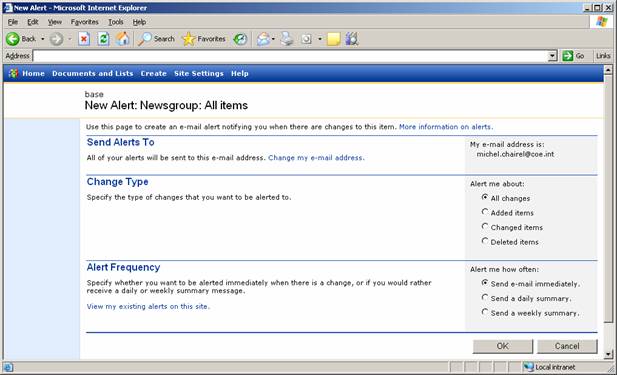The image size is (617, 375).
Task: Expand the Address bar dropdown
Action: [x=552, y=56]
